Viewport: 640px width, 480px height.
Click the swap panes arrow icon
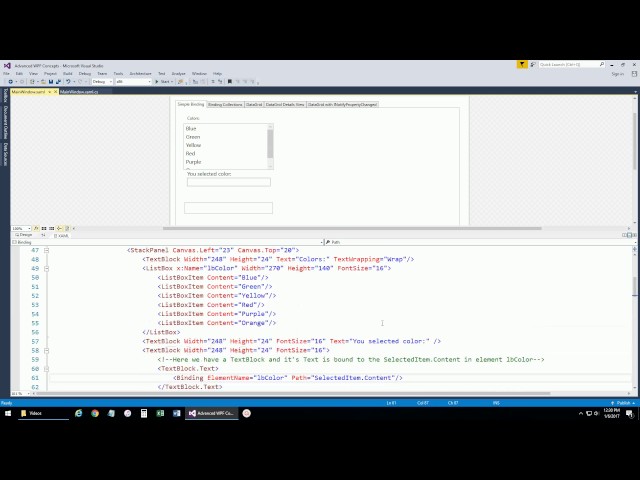click(44, 235)
